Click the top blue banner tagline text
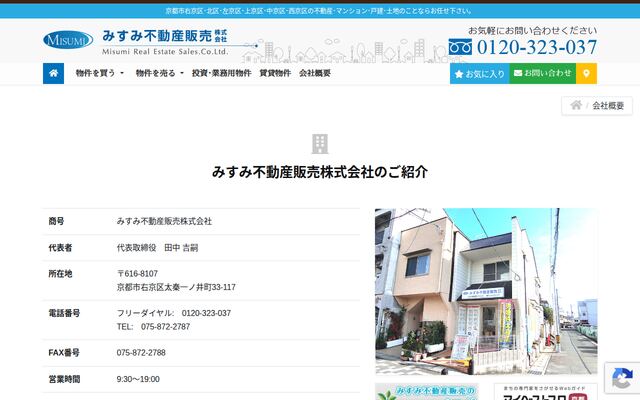 (x=319, y=11)
